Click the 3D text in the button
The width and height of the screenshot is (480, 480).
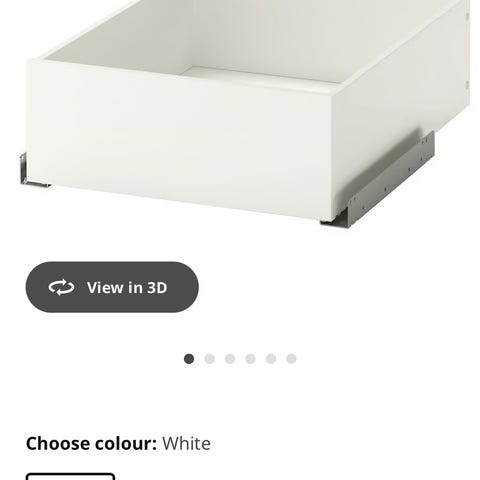pyautogui.click(x=157, y=287)
